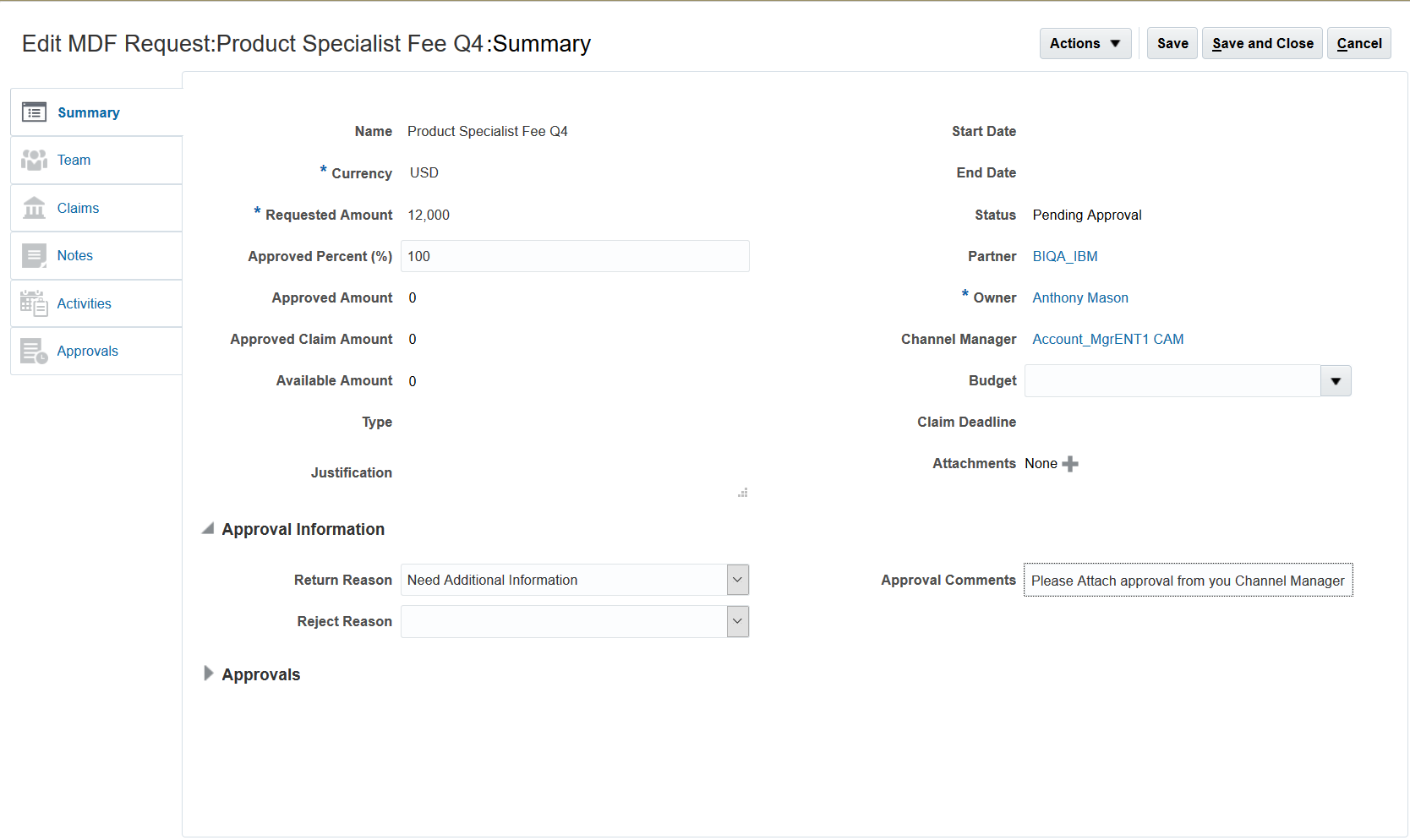Click the Claims bank icon
This screenshot has width=1410, height=840.
click(x=34, y=208)
